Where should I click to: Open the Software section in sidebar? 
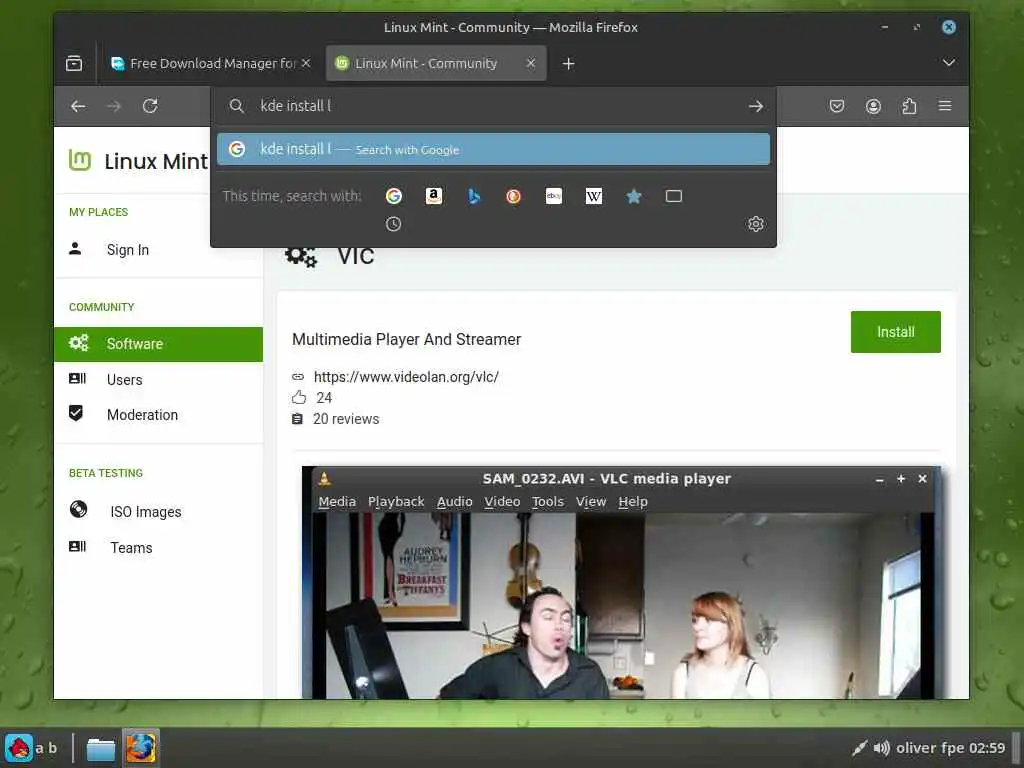coord(158,344)
